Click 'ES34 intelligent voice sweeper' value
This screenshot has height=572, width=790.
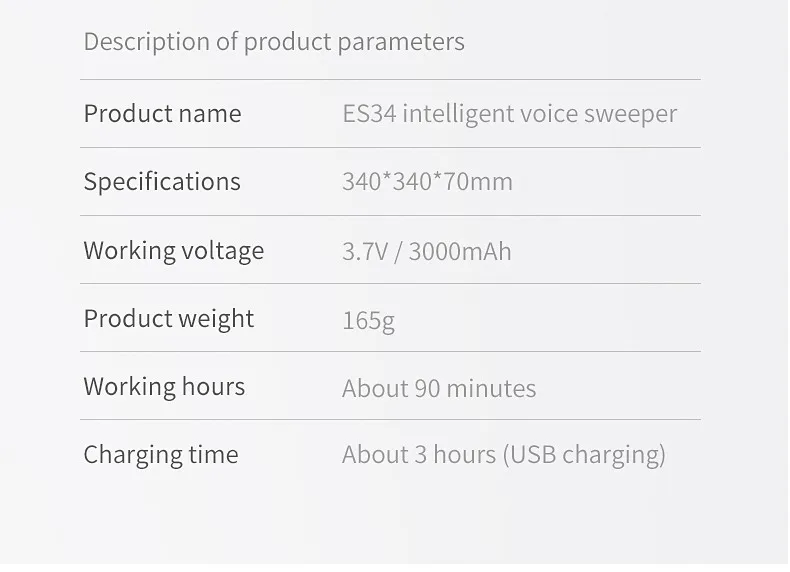click(x=509, y=114)
